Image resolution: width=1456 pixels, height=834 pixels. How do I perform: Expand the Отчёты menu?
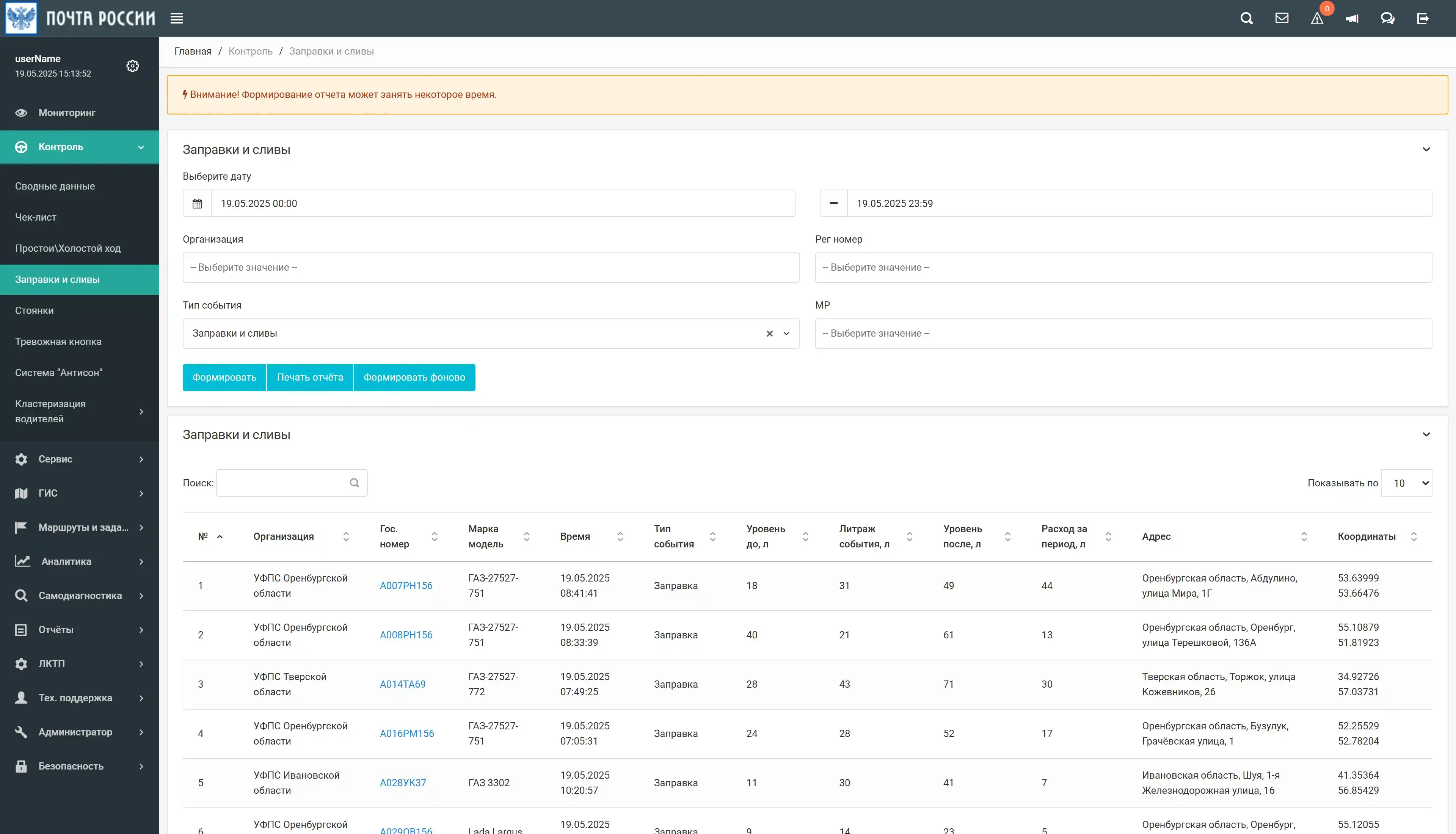(x=80, y=630)
